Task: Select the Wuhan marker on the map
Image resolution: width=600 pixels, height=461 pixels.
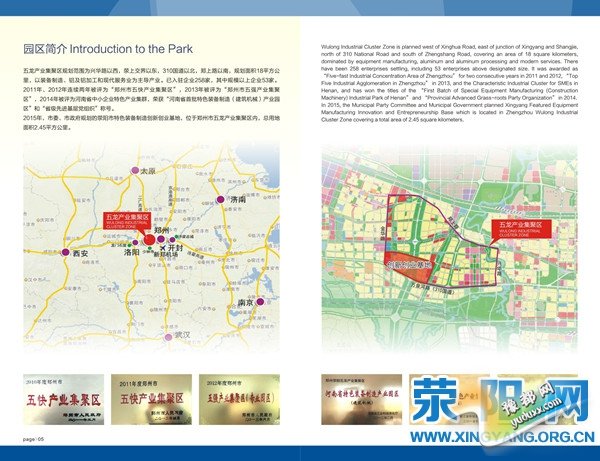Action: (x=167, y=335)
